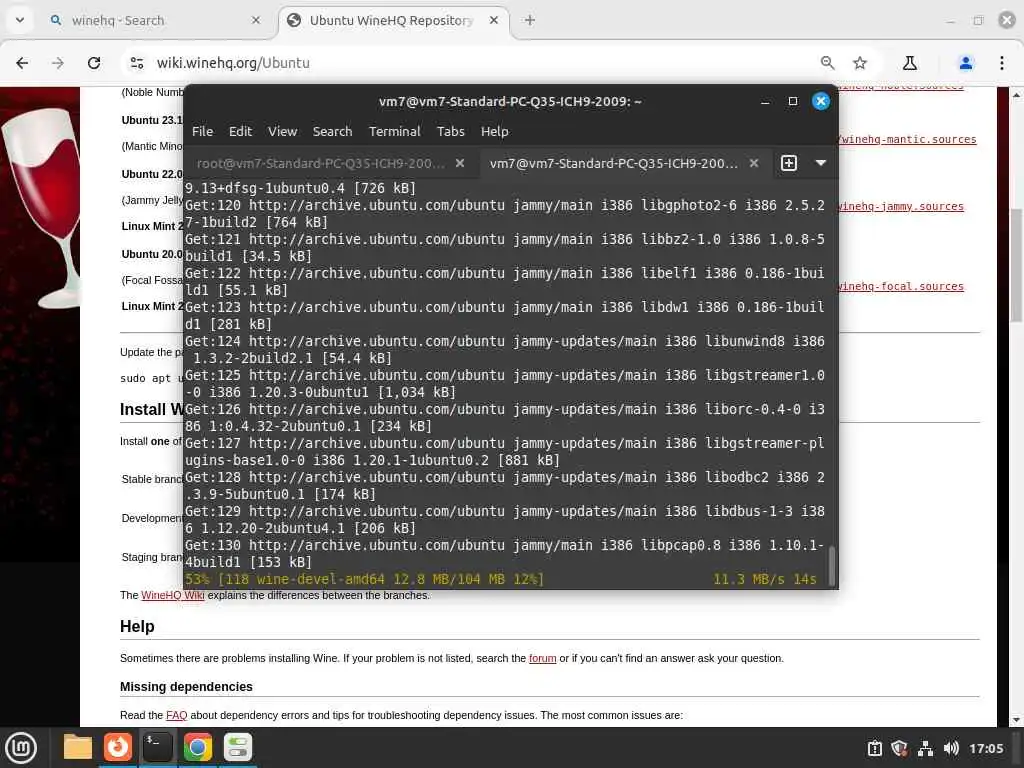The width and height of the screenshot is (1024, 768).
Task: Open site information icon in address bar
Action: [x=136, y=63]
